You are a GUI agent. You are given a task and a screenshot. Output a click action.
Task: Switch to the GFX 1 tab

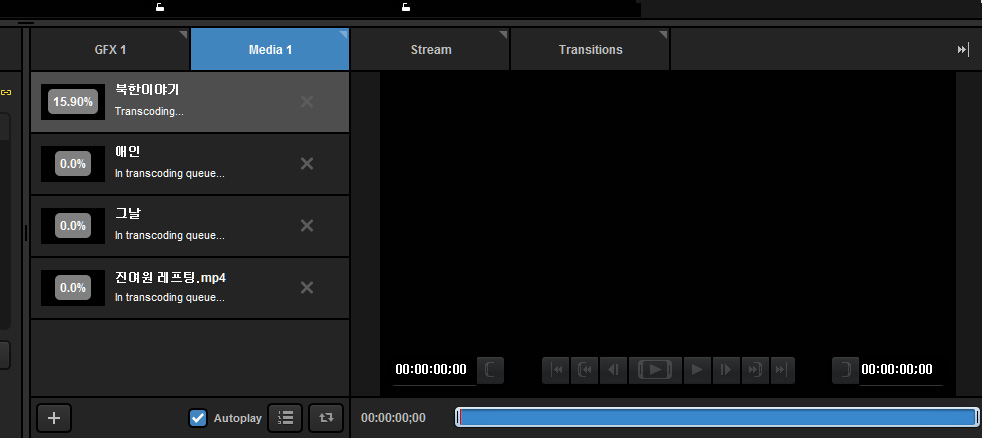pos(110,50)
